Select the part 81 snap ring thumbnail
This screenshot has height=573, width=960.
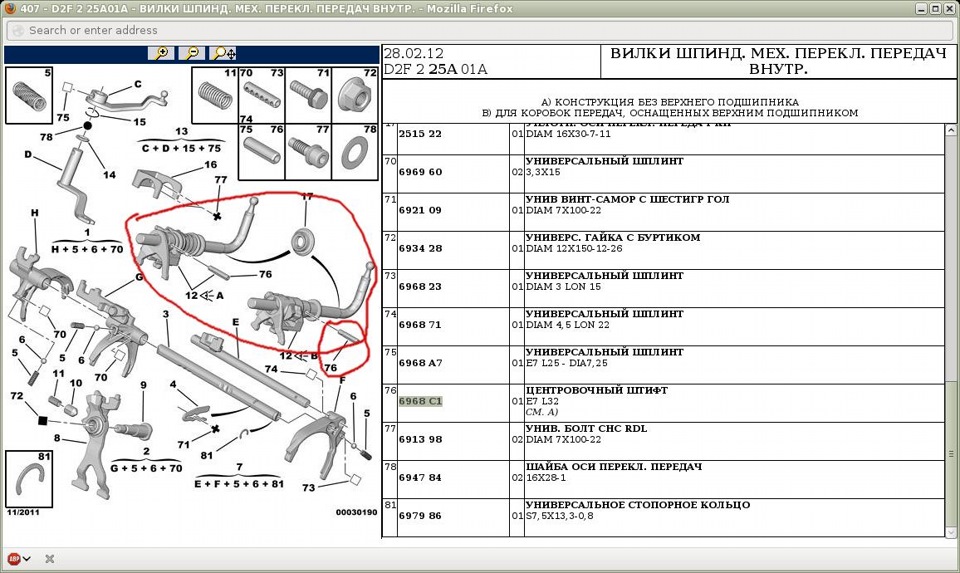tap(29, 479)
